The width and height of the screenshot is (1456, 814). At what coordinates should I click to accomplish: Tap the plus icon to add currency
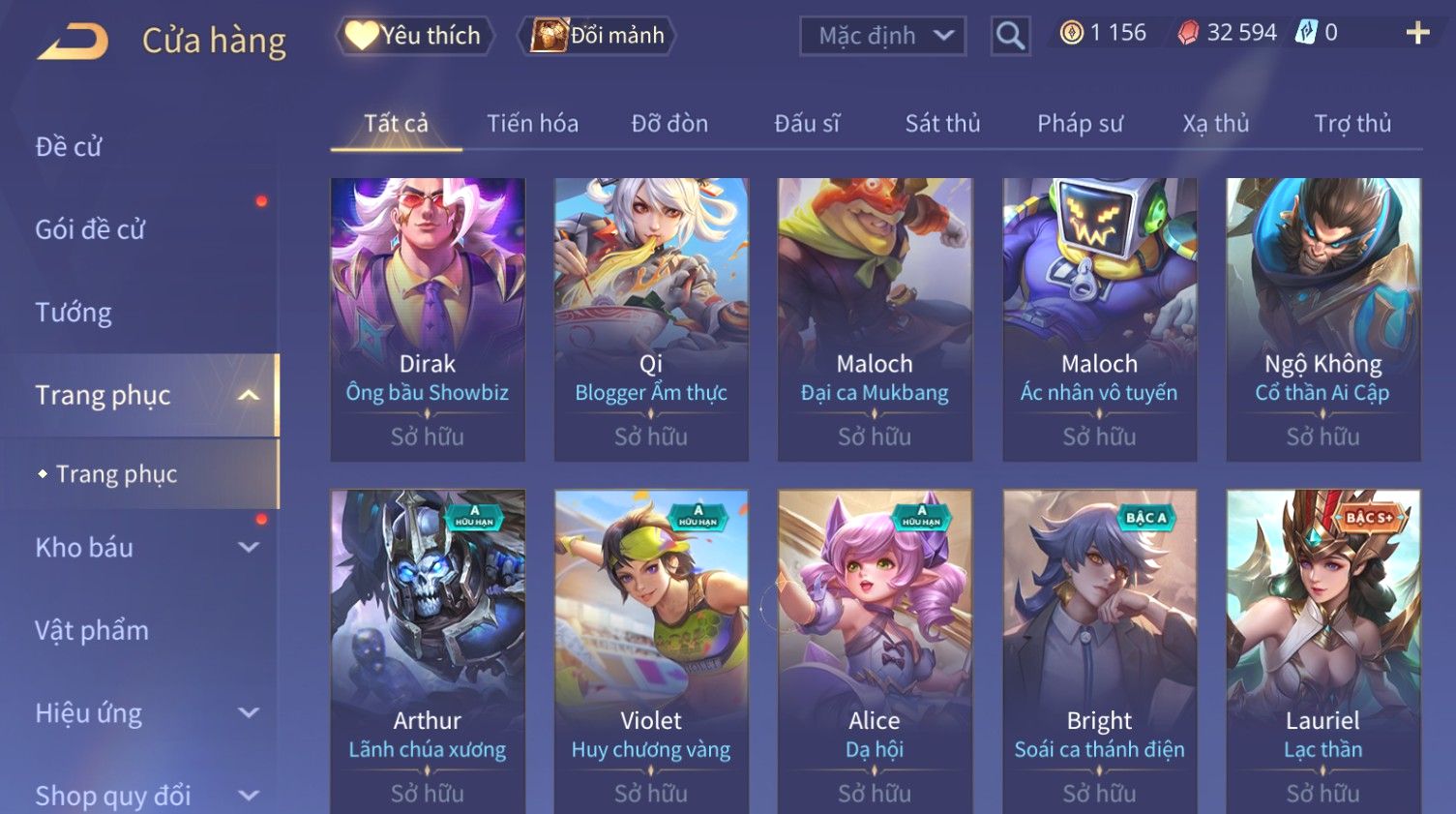click(x=1417, y=33)
